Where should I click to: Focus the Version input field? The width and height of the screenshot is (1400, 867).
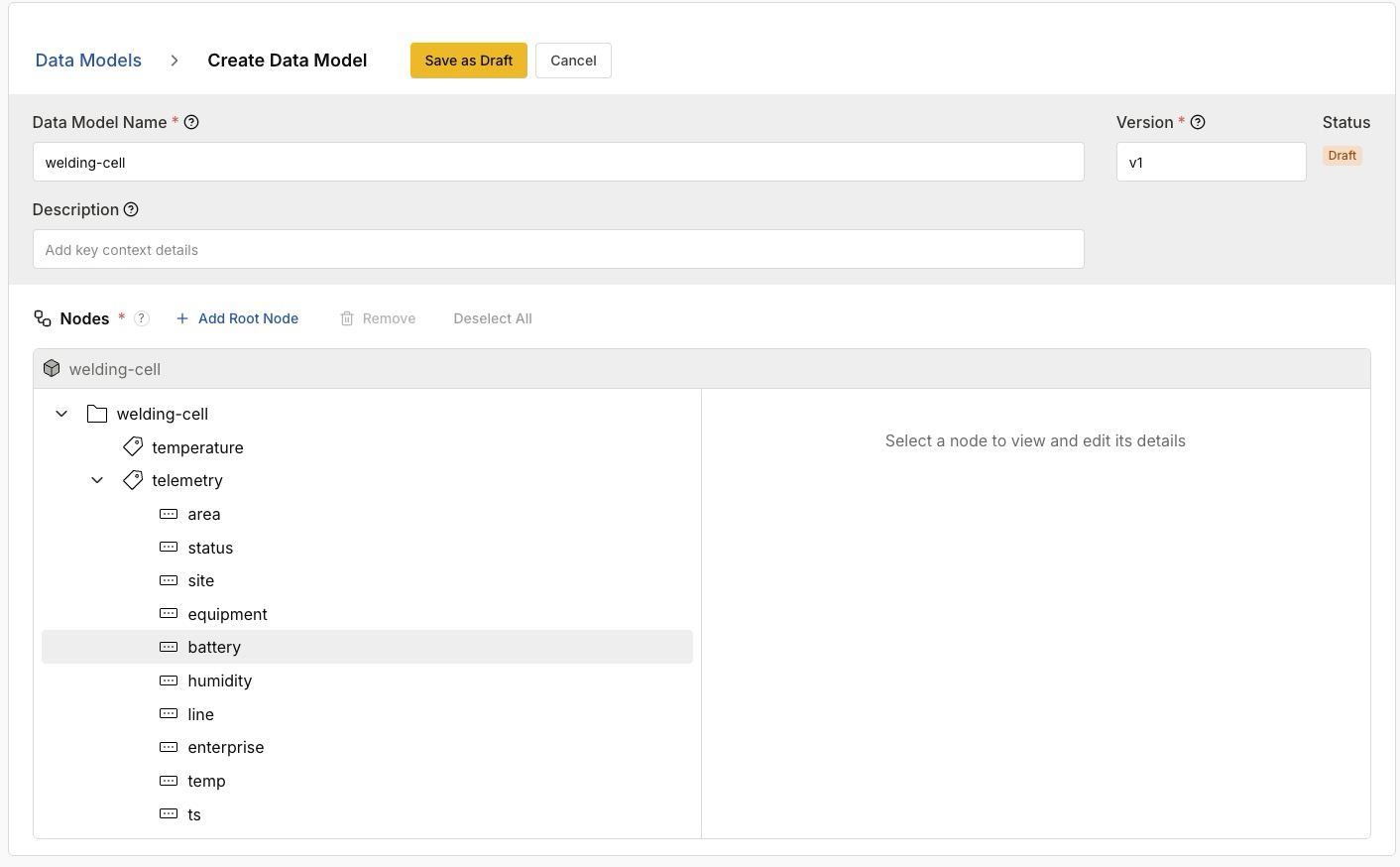pyautogui.click(x=1212, y=162)
